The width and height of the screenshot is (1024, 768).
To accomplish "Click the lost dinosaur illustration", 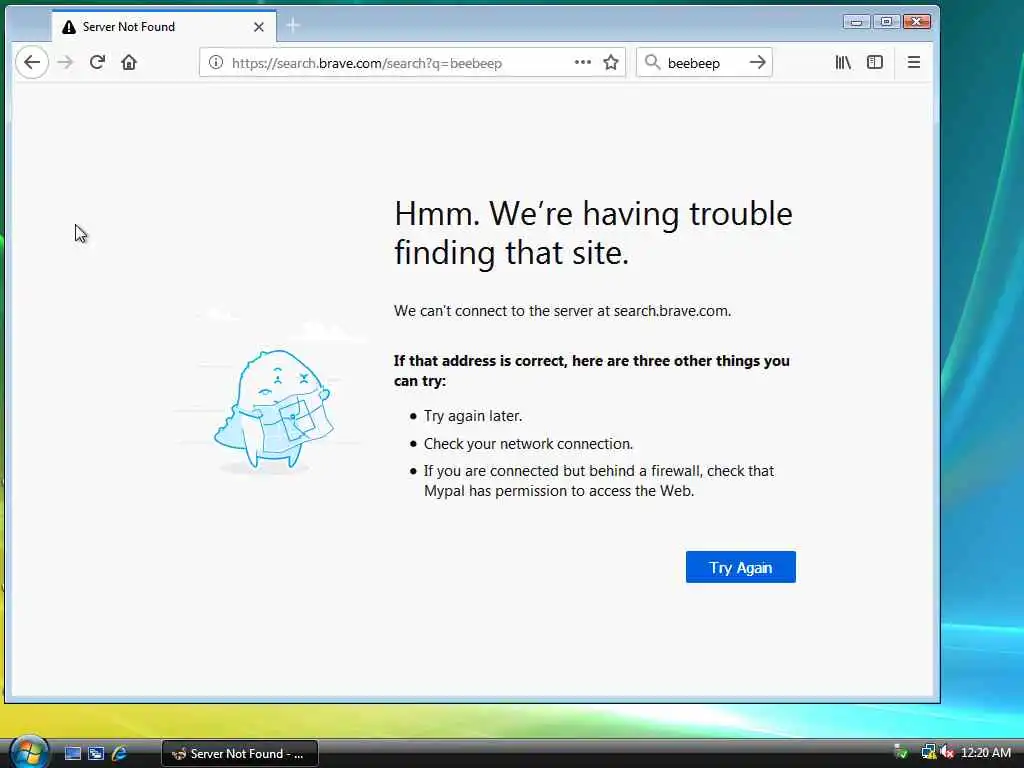I will (274, 409).
